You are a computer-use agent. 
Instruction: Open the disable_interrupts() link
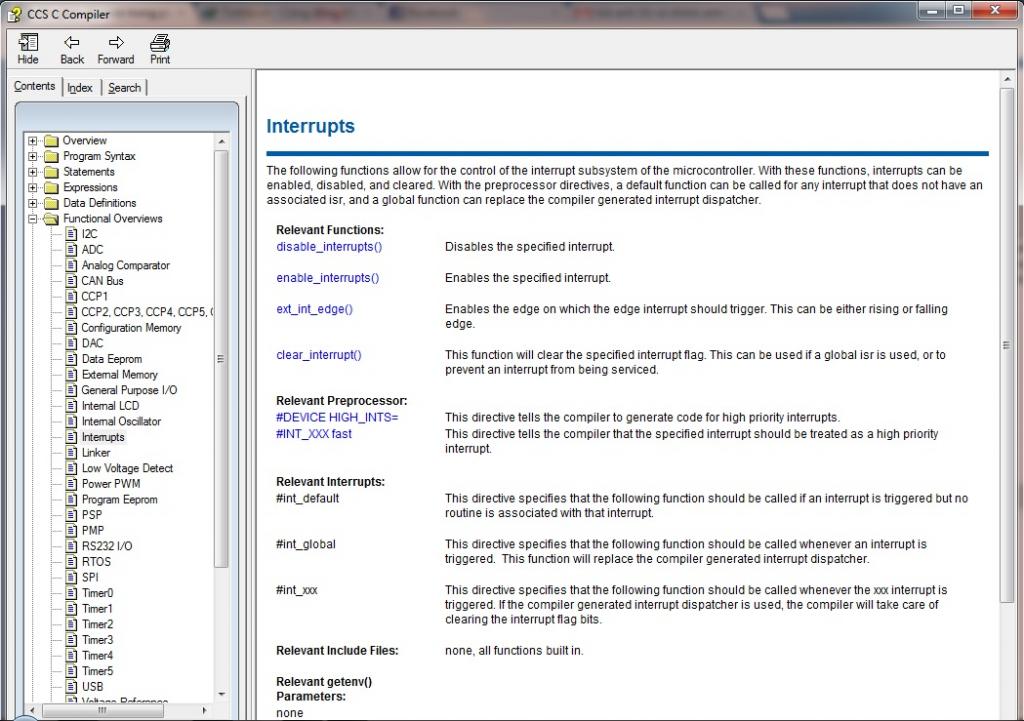click(329, 247)
